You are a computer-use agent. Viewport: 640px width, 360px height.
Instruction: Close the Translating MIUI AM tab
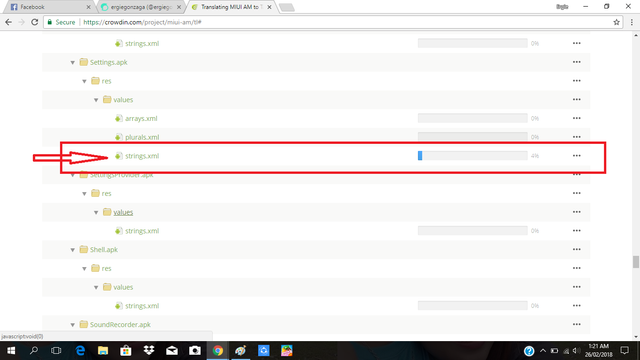(x=269, y=7)
